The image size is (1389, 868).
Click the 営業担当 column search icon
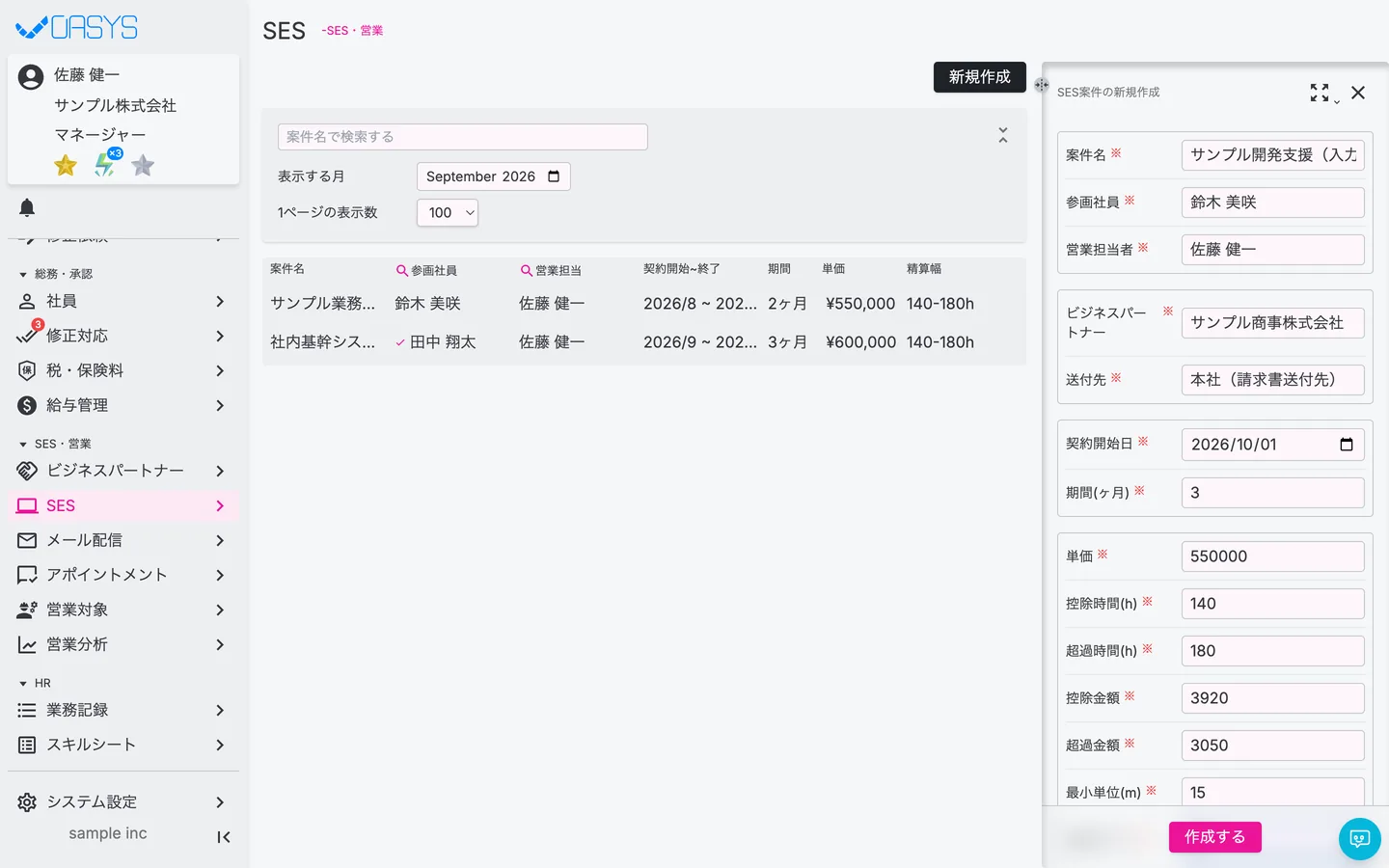(526, 271)
